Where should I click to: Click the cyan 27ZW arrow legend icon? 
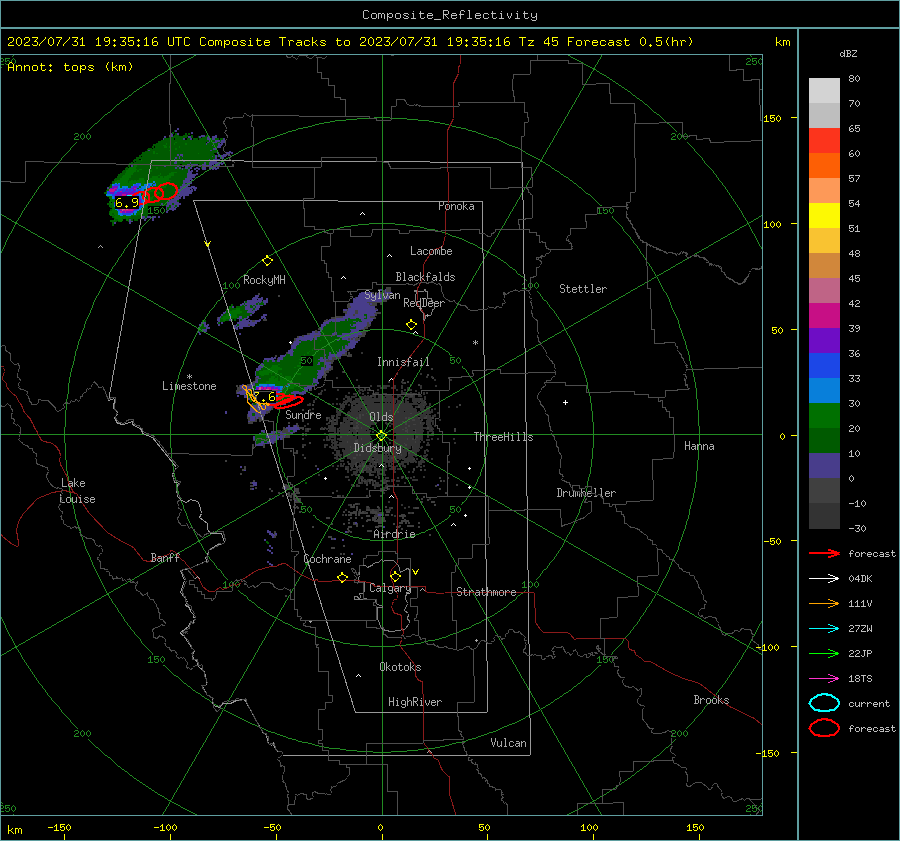[824, 629]
